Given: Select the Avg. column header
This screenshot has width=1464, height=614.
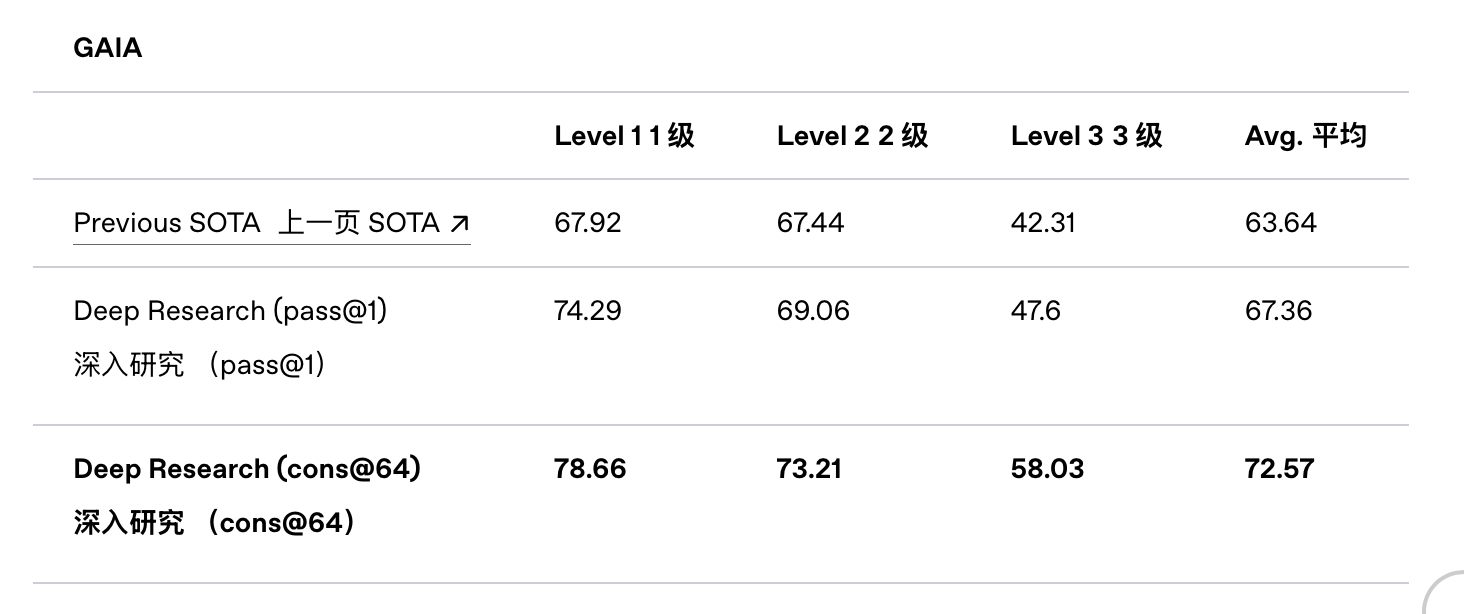Looking at the screenshot, I should pyautogui.click(x=1305, y=136).
